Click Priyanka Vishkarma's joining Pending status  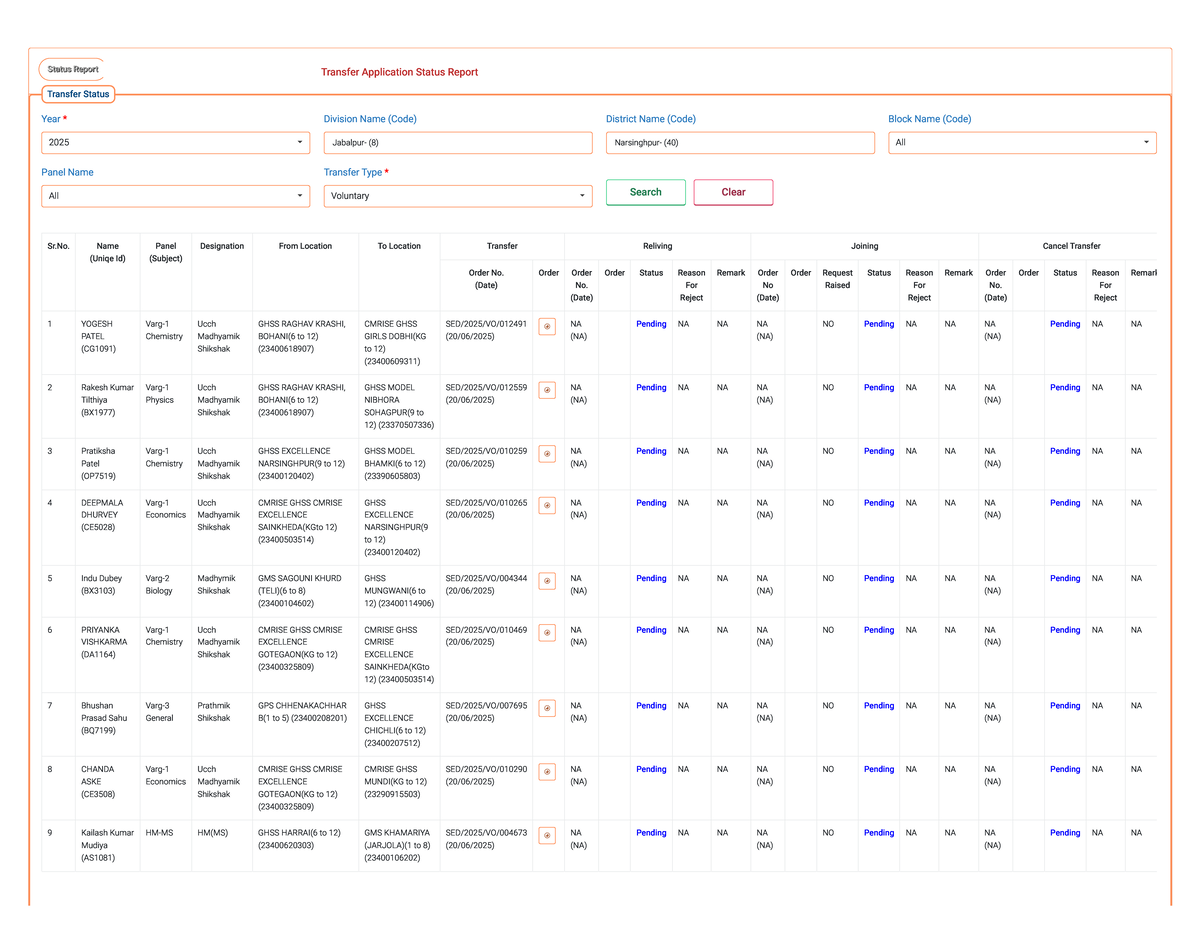pos(879,630)
